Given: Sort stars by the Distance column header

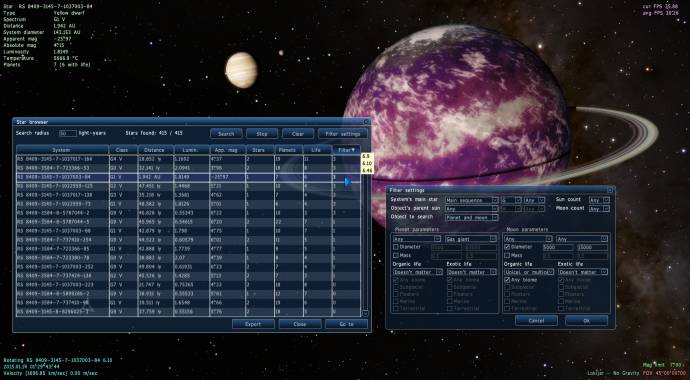Looking at the screenshot, I should (156, 150).
